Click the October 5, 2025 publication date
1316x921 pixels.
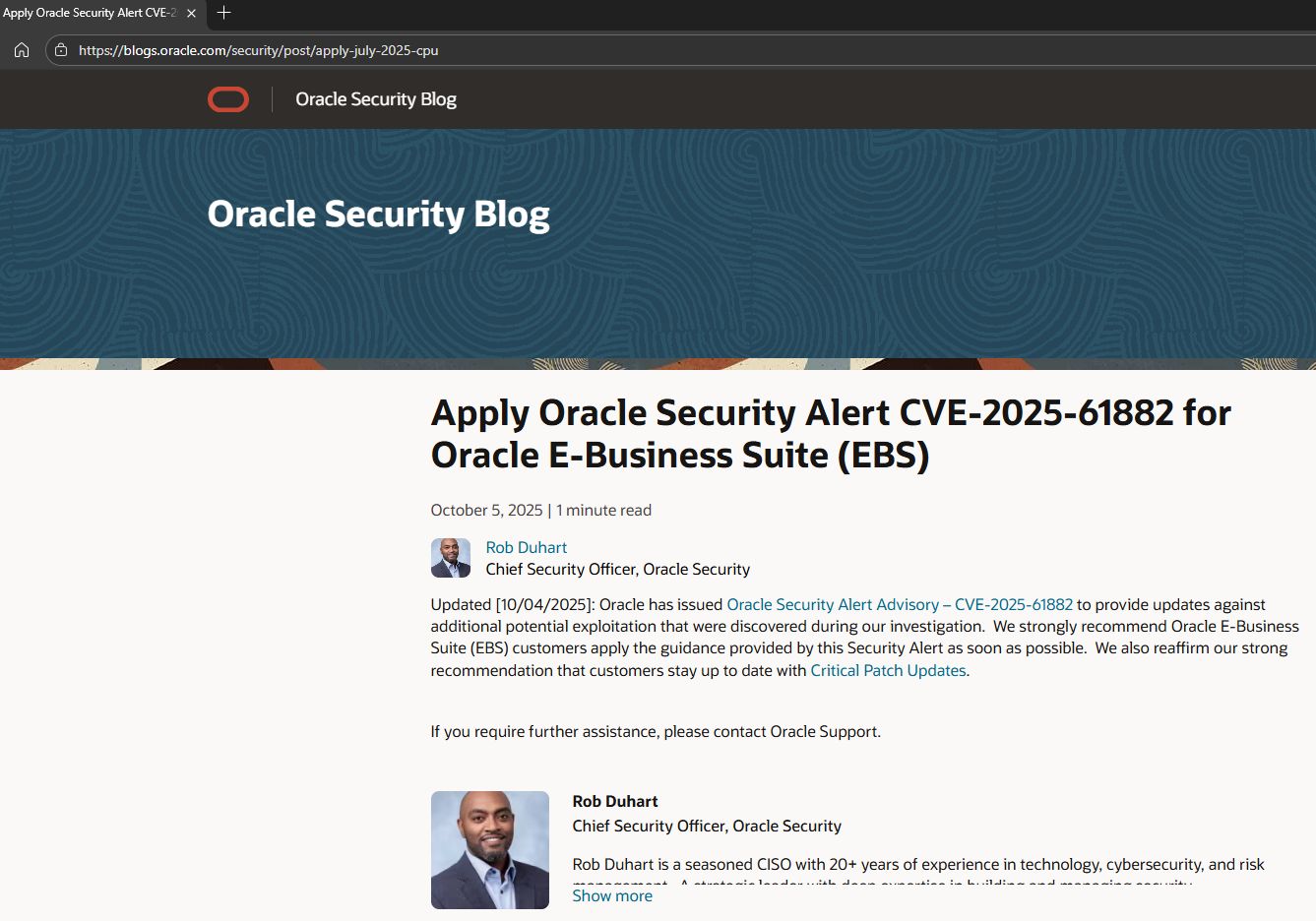pyautogui.click(x=486, y=510)
